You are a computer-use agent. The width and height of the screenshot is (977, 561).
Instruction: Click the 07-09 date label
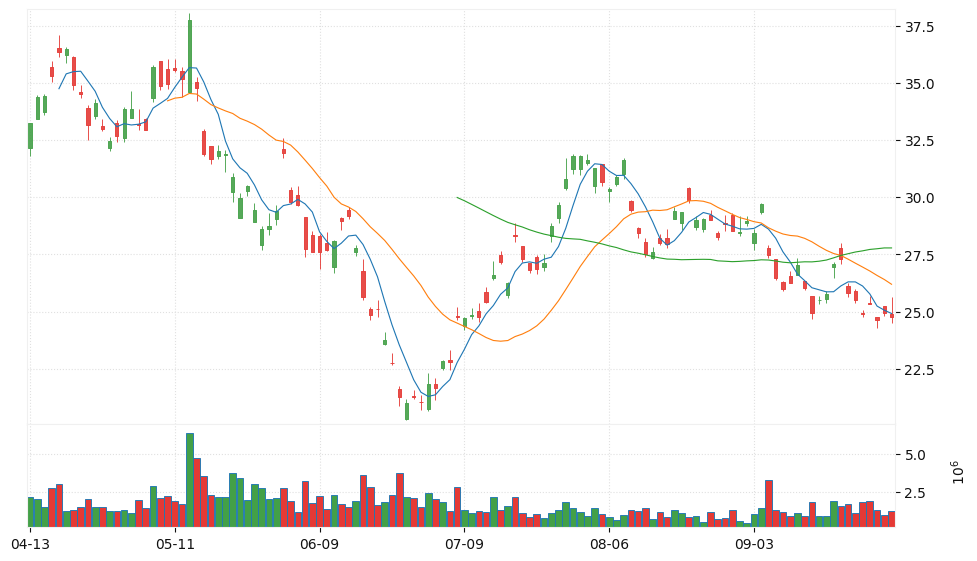click(464, 545)
